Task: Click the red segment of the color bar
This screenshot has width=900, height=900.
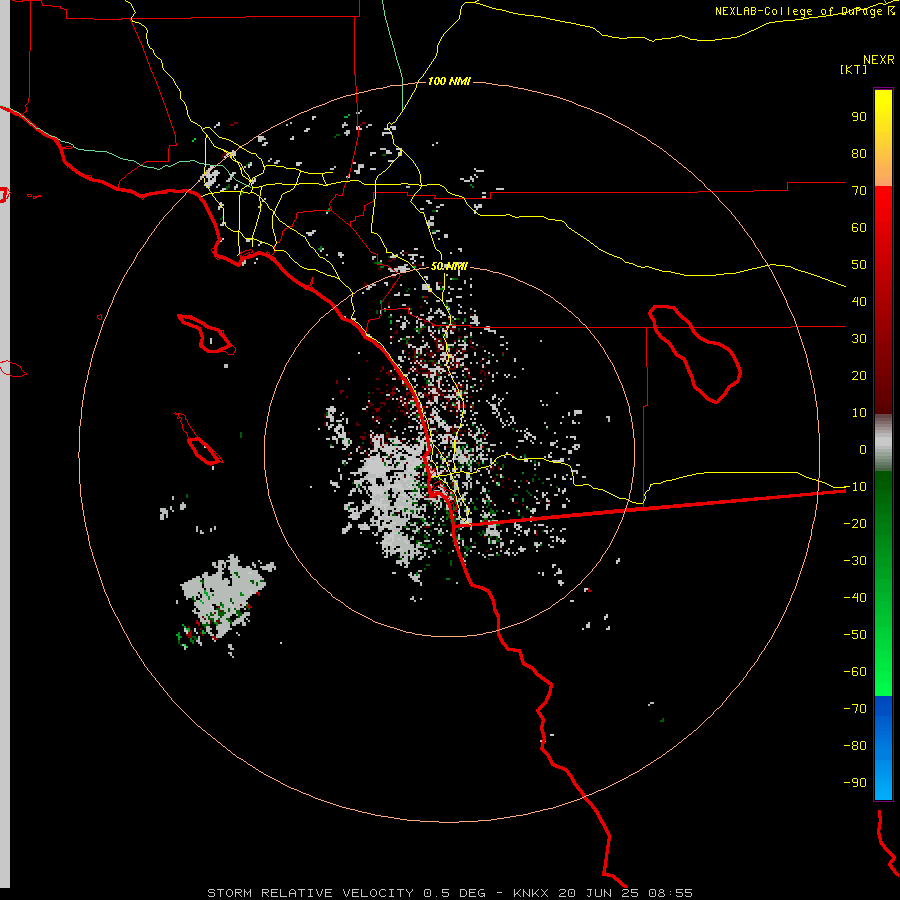Action: 883,300
